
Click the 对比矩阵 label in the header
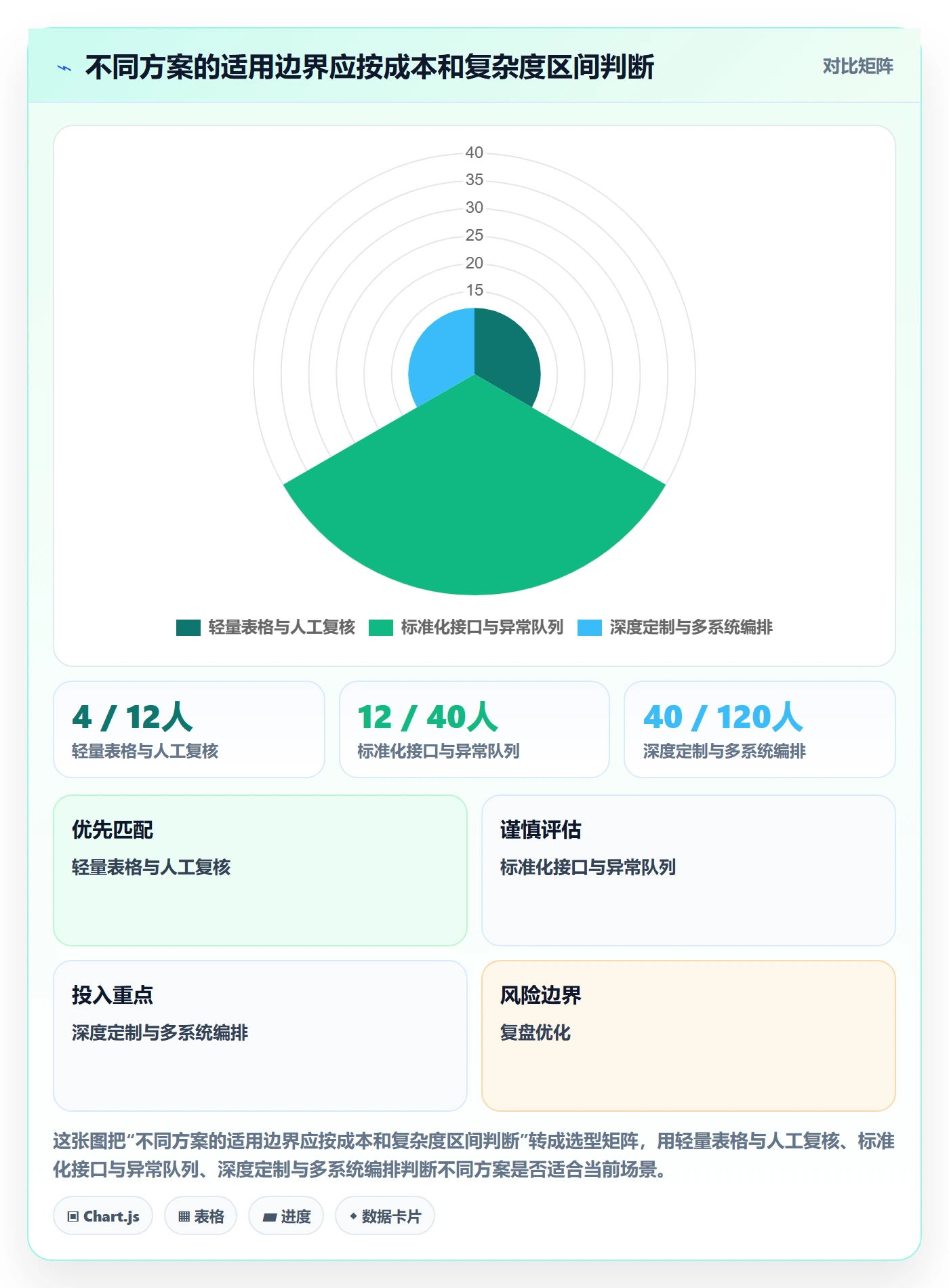click(857, 66)
